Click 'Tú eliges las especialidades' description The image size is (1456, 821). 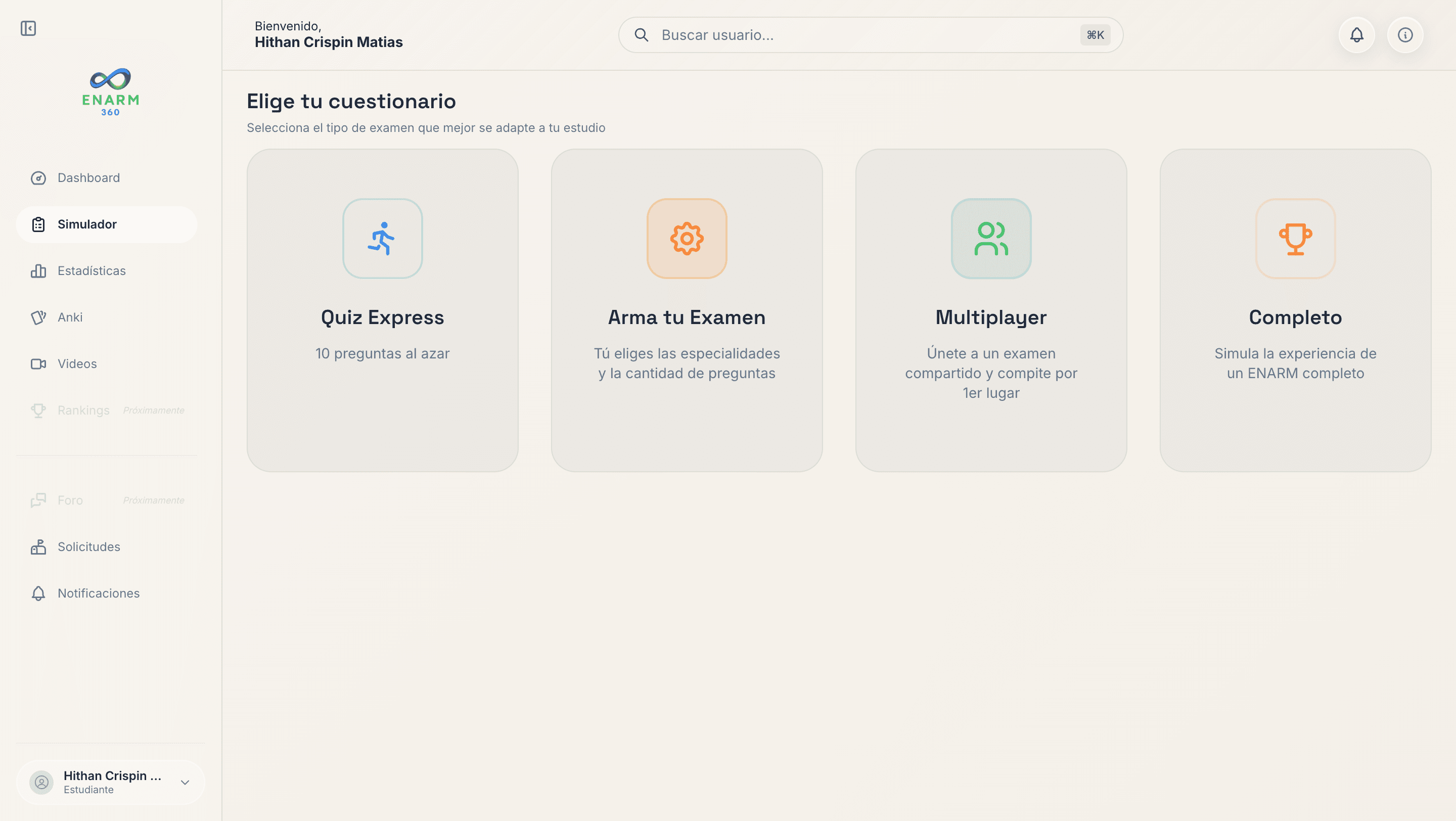[x=687, y=363]
